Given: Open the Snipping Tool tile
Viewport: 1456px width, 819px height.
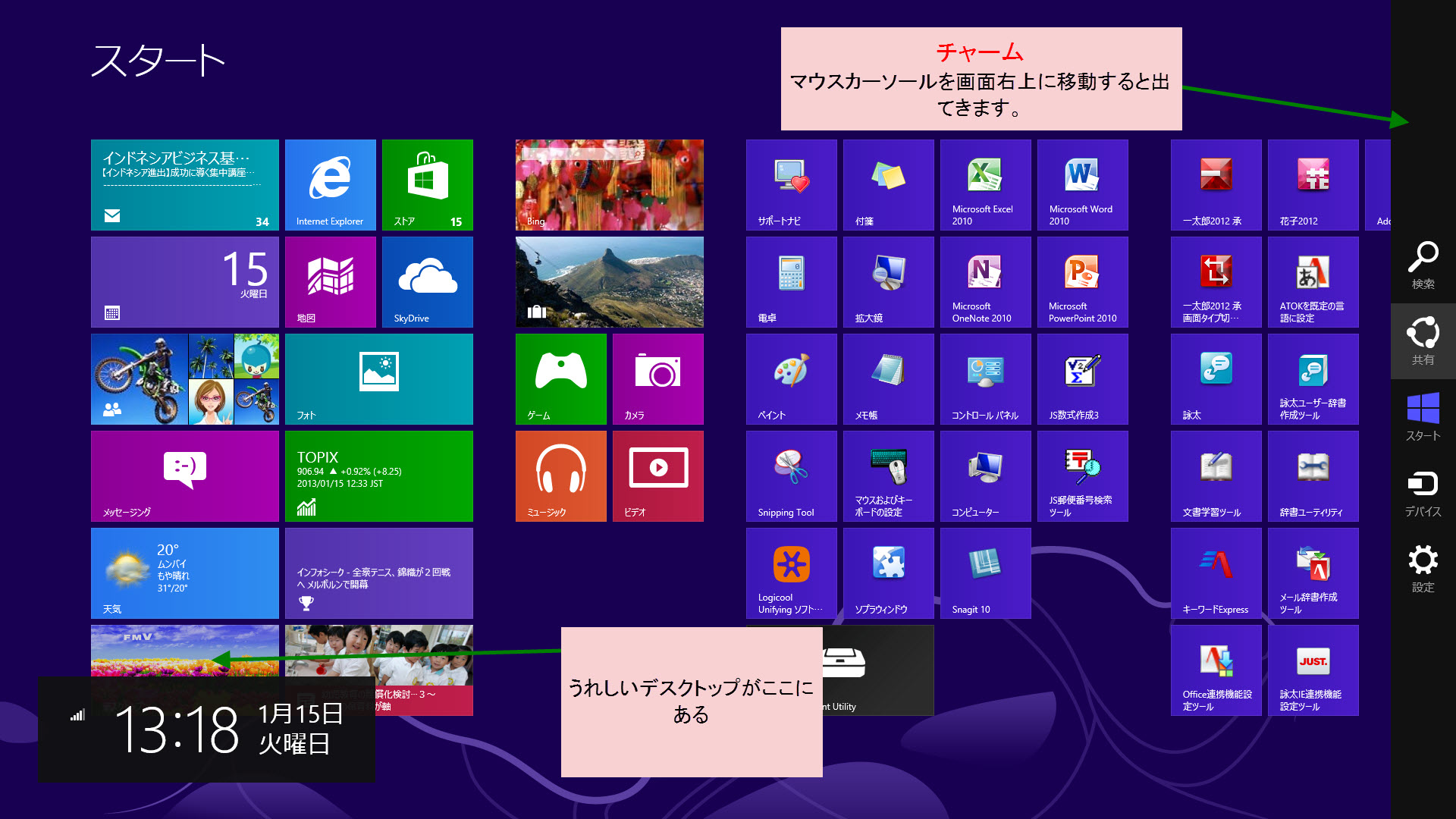Looking at the screenshot, I should pyautogui.click(x=791, y=475).
